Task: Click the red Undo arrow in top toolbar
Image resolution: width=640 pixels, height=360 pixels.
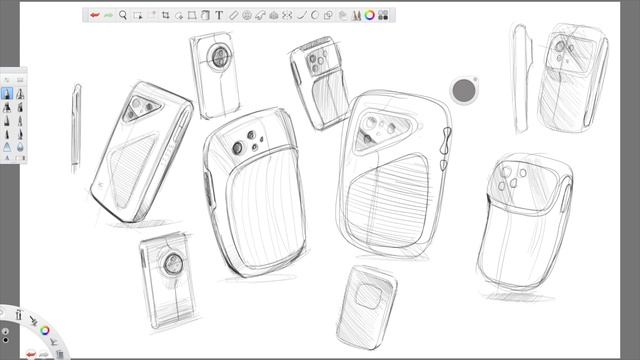Action: (x=95, y=16)
